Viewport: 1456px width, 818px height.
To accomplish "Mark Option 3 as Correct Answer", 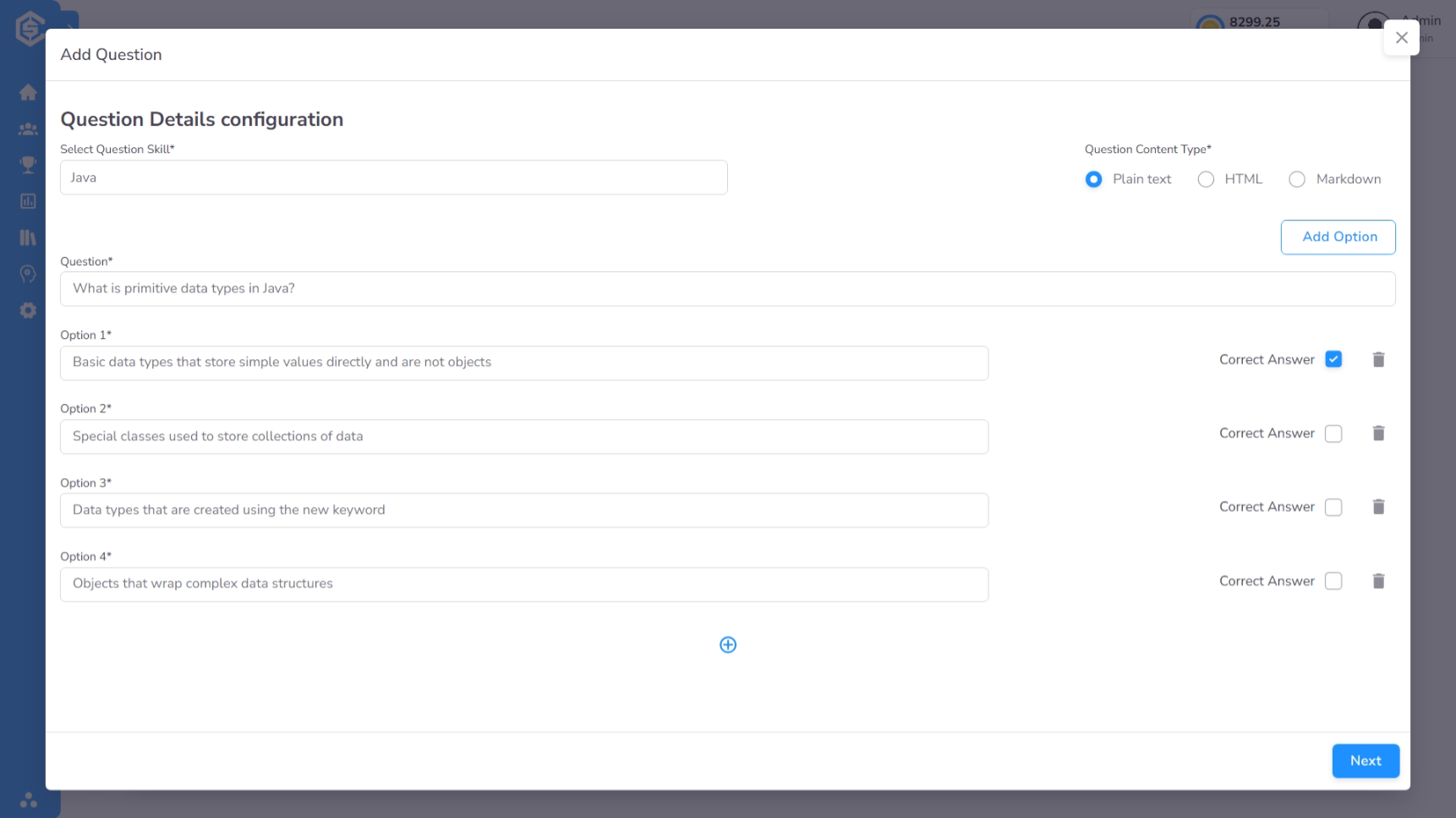I will pos(1333,506).
